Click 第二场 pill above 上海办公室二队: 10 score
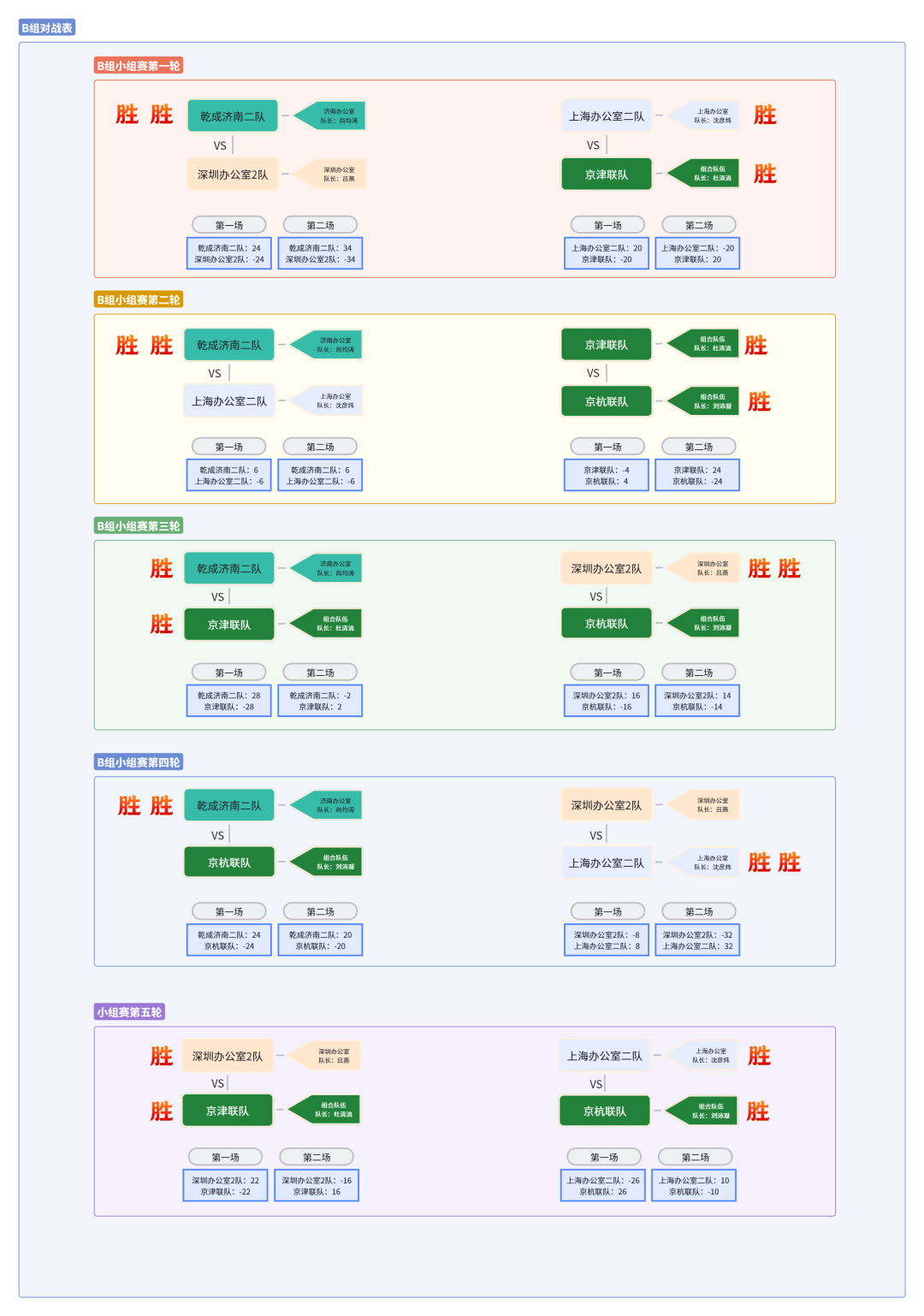 click(x=696, y=1157)
